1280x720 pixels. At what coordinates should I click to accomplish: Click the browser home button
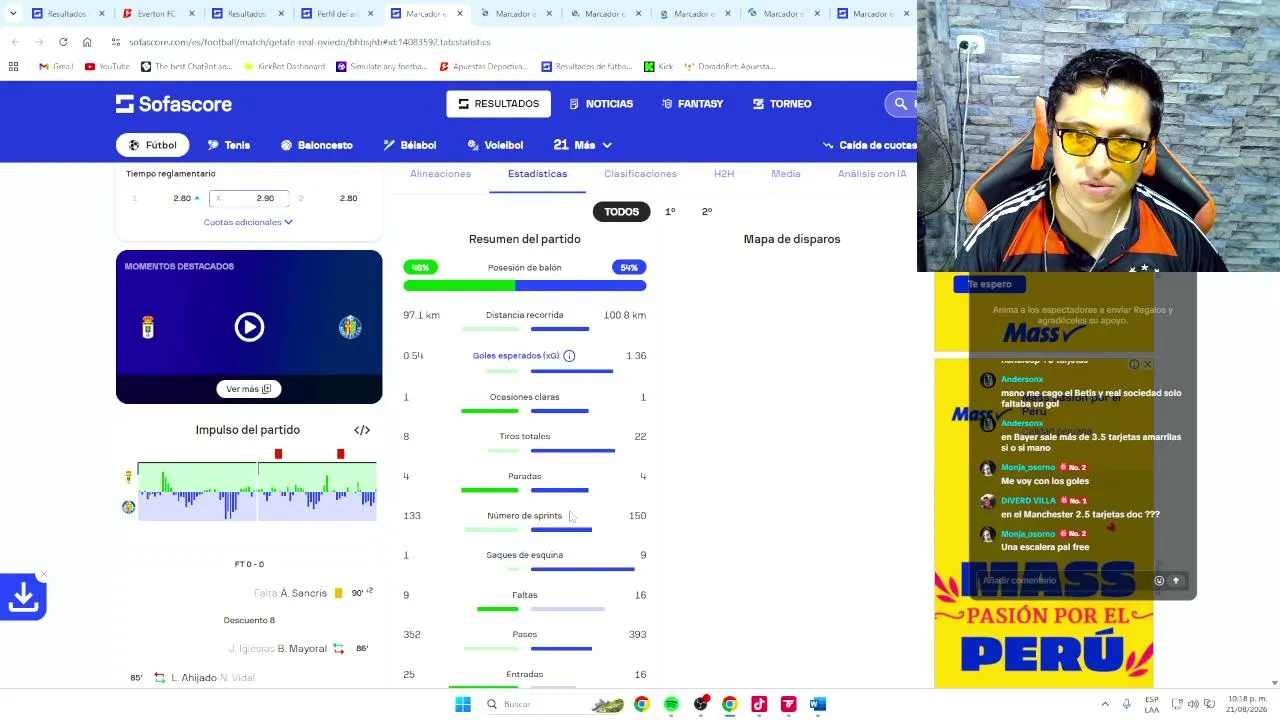pos(87,42)
